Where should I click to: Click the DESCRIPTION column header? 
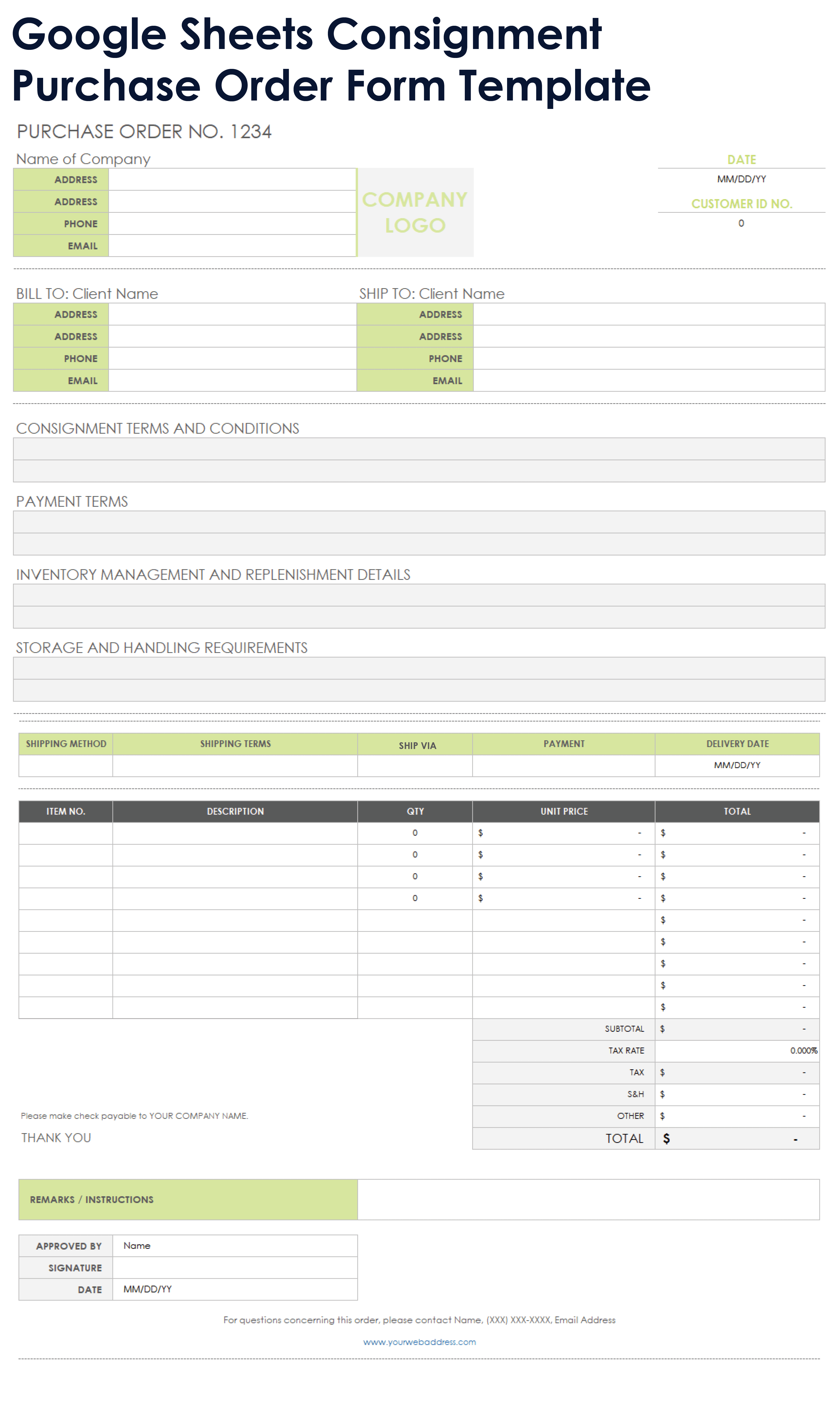tap(235, 811)
